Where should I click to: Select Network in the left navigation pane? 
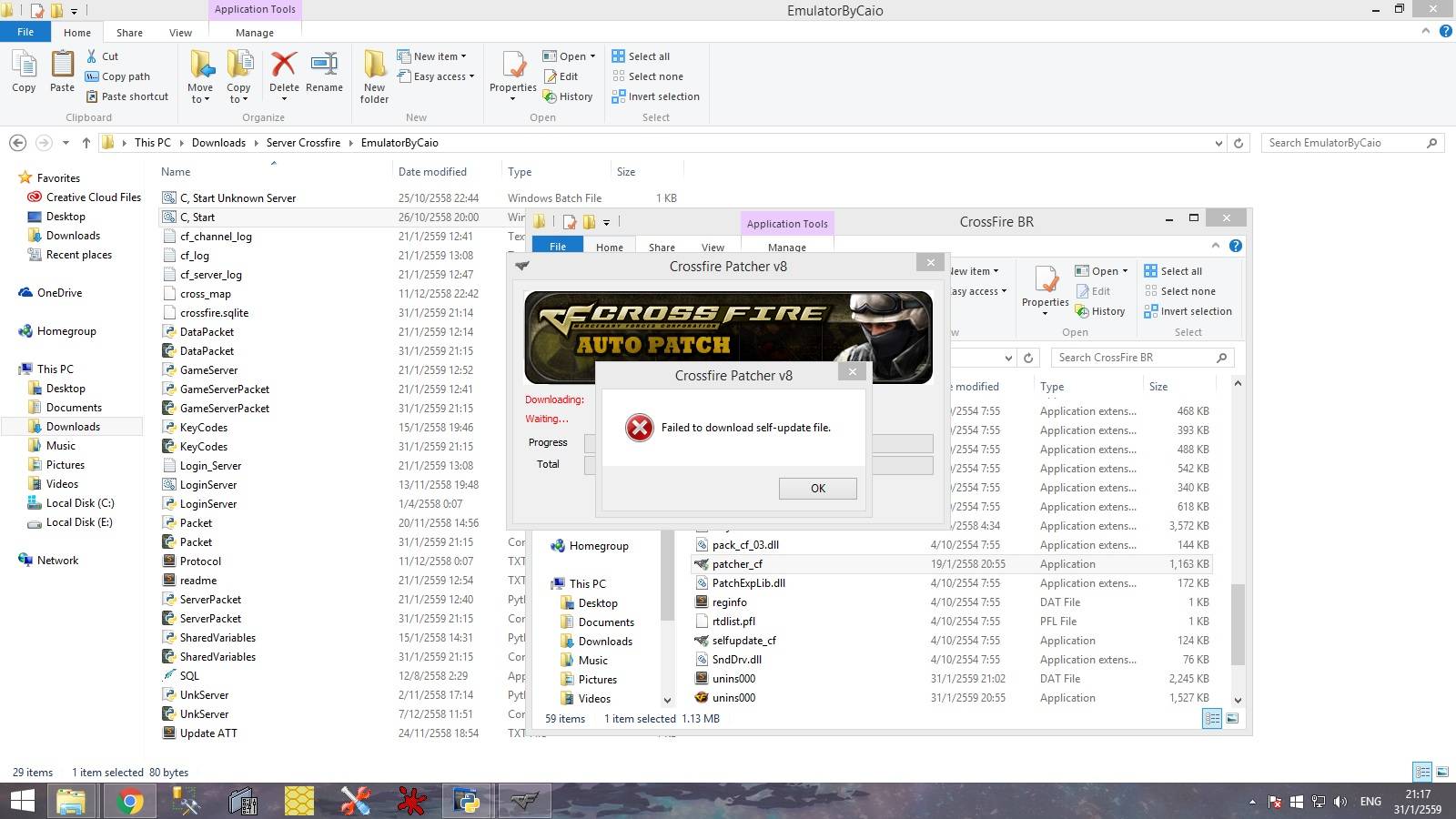click(57, 561)
